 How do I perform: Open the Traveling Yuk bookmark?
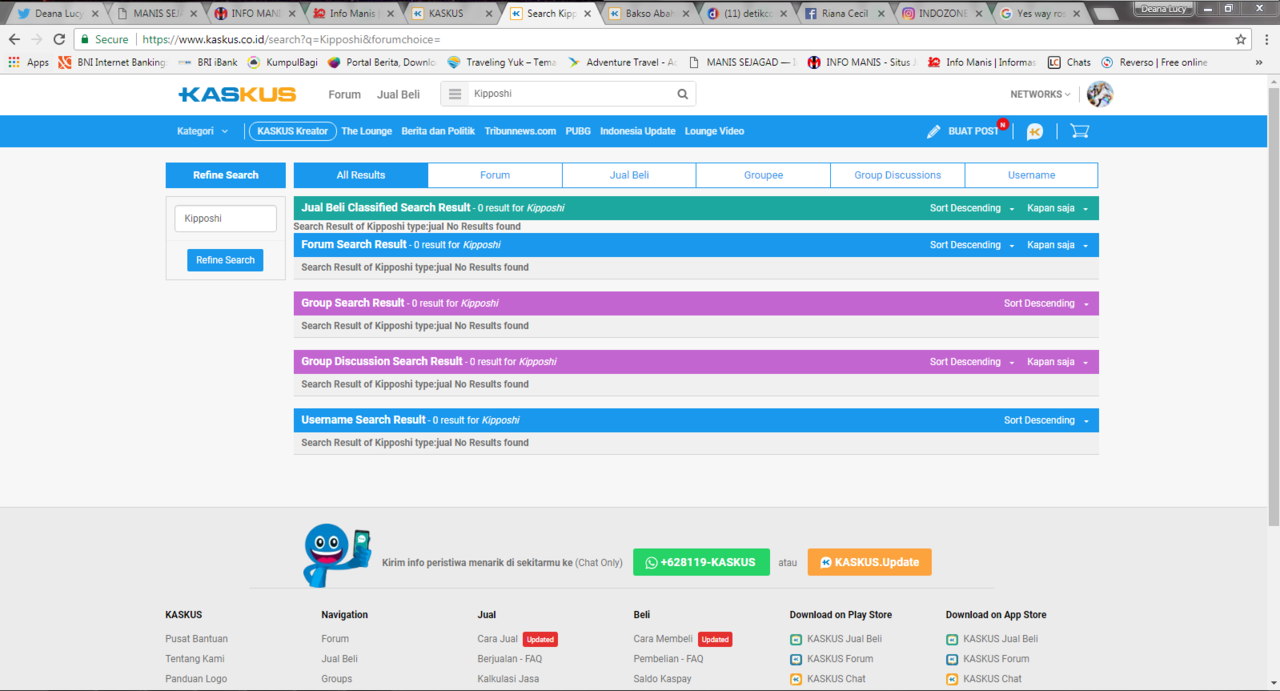[502, 62]
